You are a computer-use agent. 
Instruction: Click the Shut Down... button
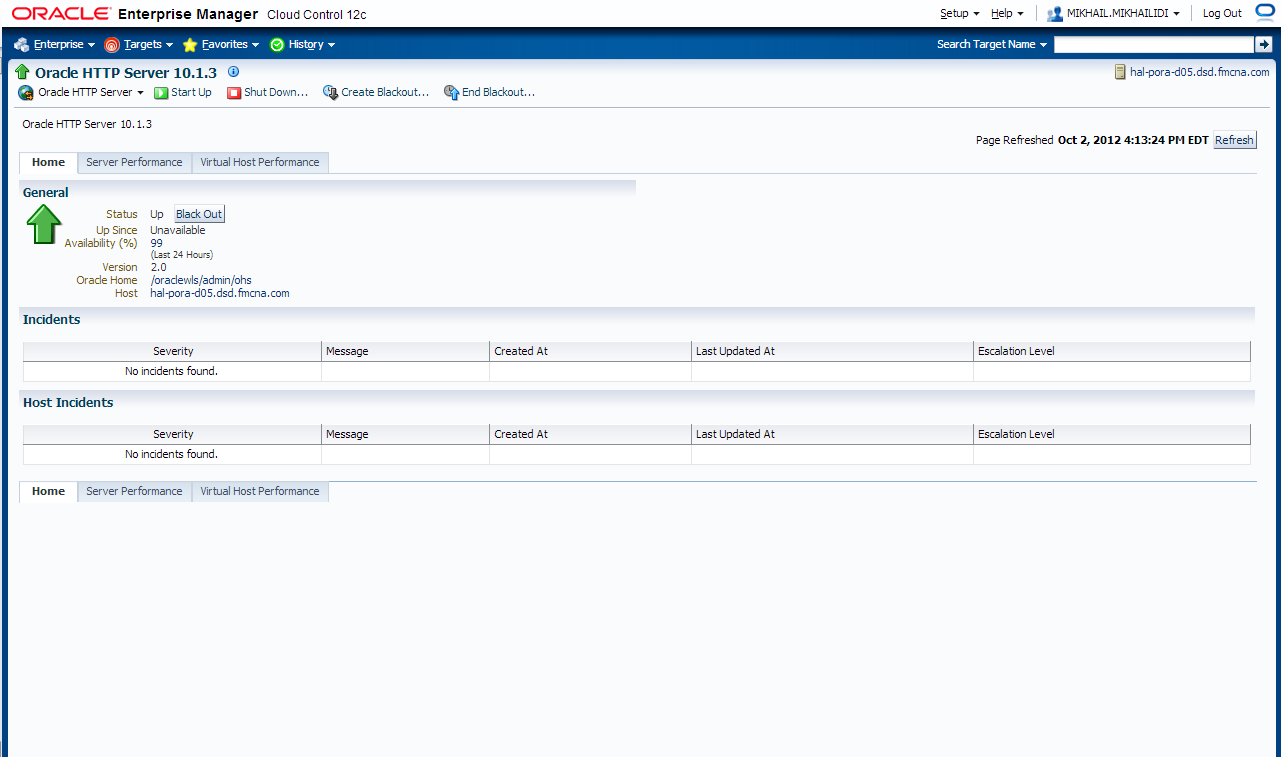(267, 92)
